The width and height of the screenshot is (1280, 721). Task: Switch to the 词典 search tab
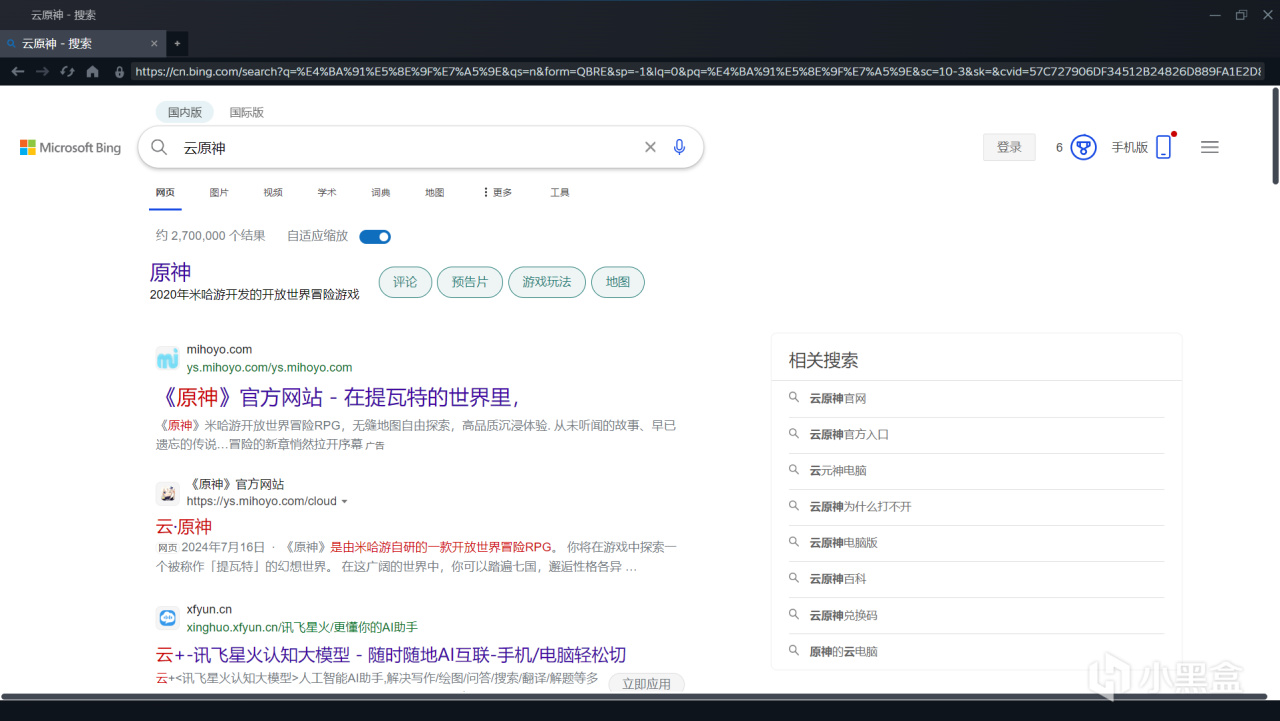[381, 192]
